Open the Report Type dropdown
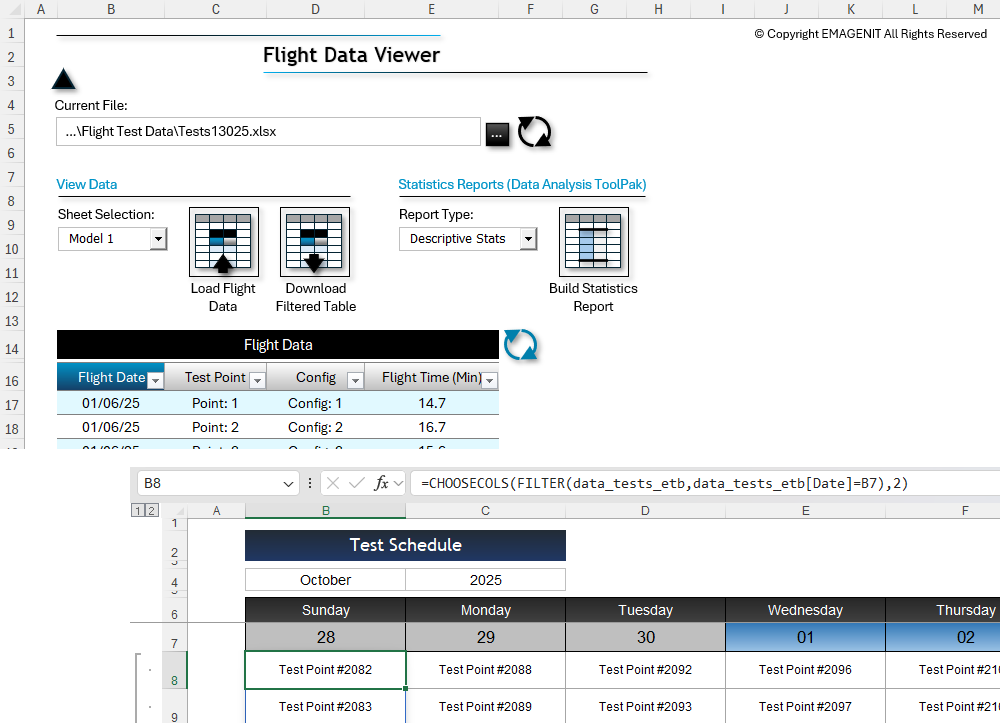The width and height of the screenshot is (1000, 723). click(x=528, y=239)
